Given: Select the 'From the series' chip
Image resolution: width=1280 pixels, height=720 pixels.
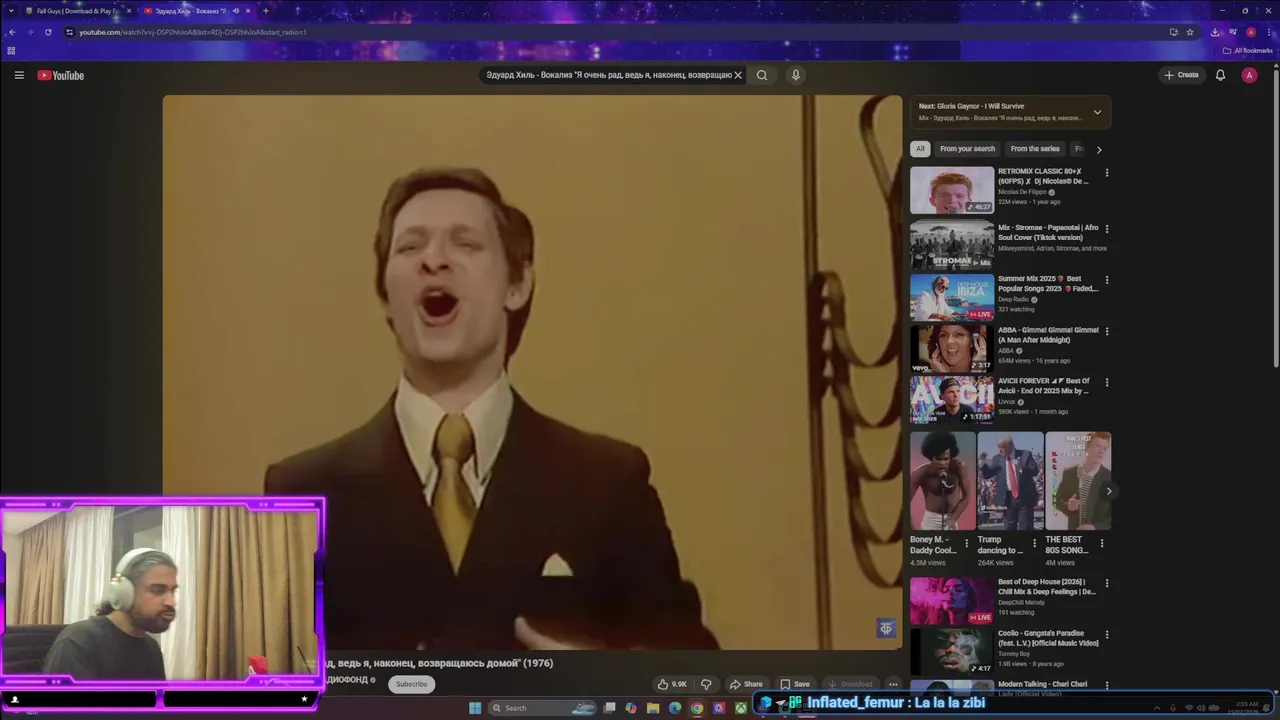Looking at the screenshot, I should (x=1034, y=149).
